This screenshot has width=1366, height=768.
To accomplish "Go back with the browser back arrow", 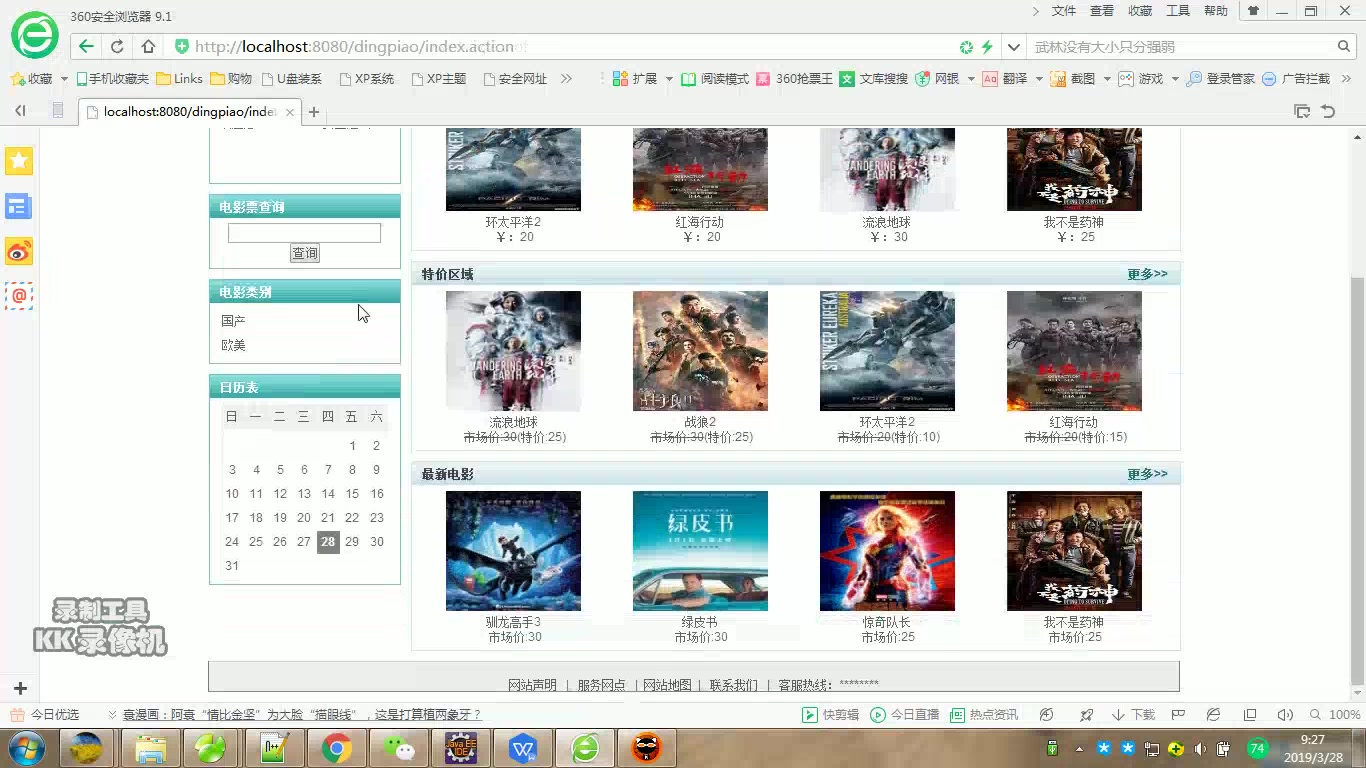I will click(86, 46).
